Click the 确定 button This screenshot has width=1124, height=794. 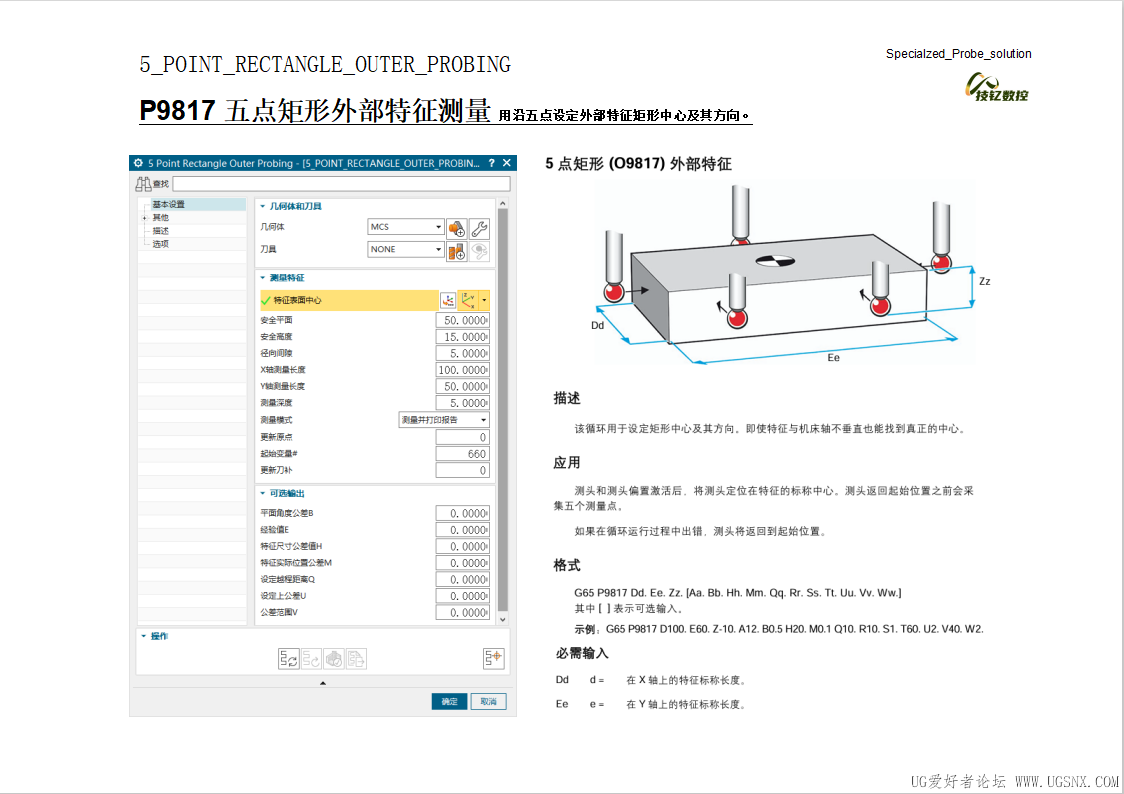click(x=449, y=702)
